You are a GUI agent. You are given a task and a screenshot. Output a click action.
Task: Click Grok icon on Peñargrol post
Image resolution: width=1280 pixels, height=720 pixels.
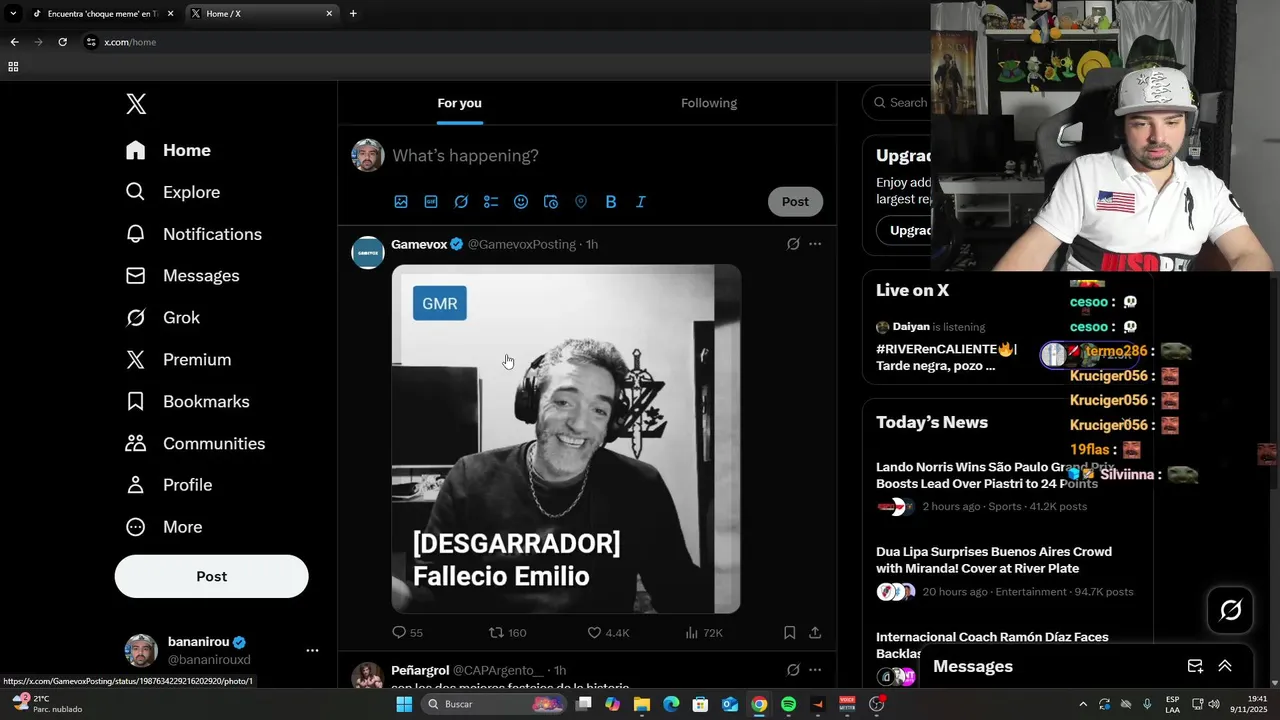click(x=793, y=670)
